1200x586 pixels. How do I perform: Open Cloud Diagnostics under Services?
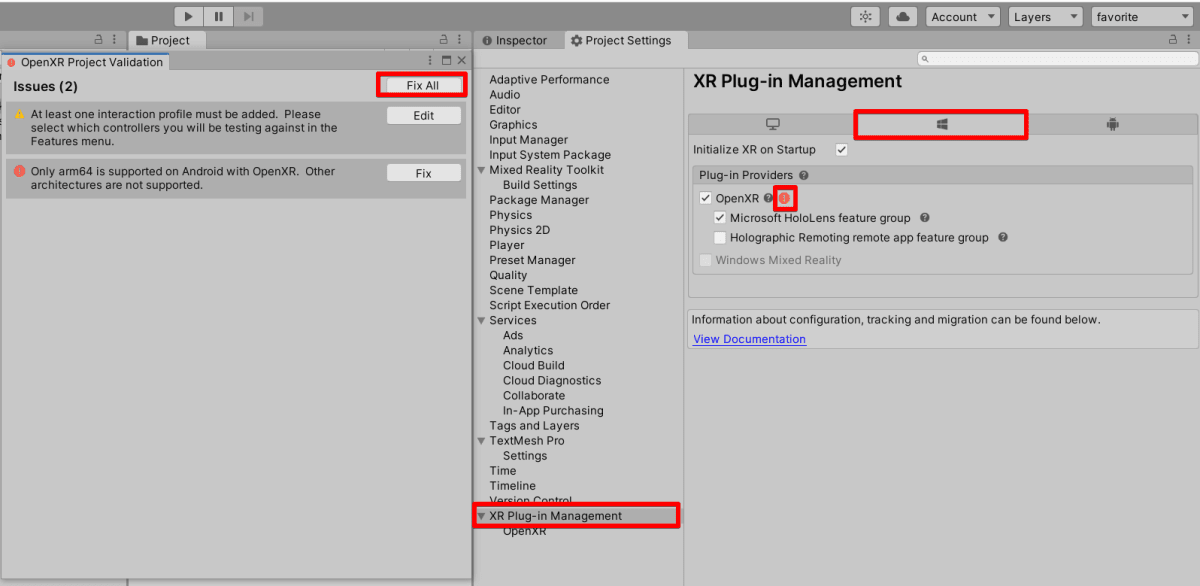coord(552,380)
